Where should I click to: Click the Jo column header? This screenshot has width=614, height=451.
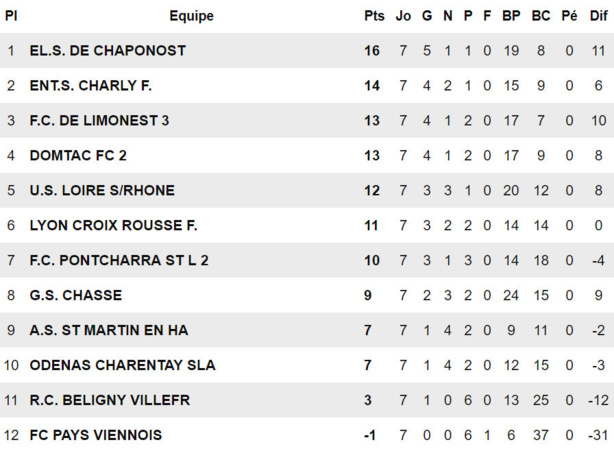click(403, 16)
